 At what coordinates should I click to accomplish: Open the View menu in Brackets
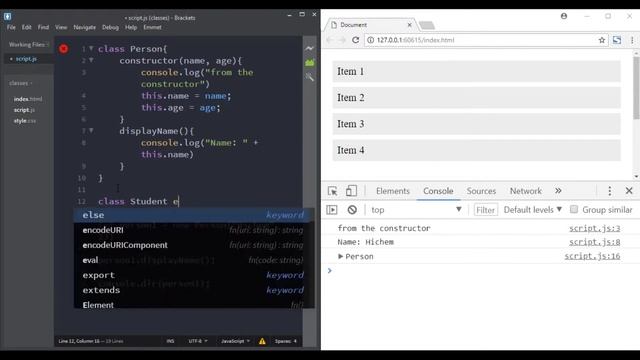tap(61, 27)
